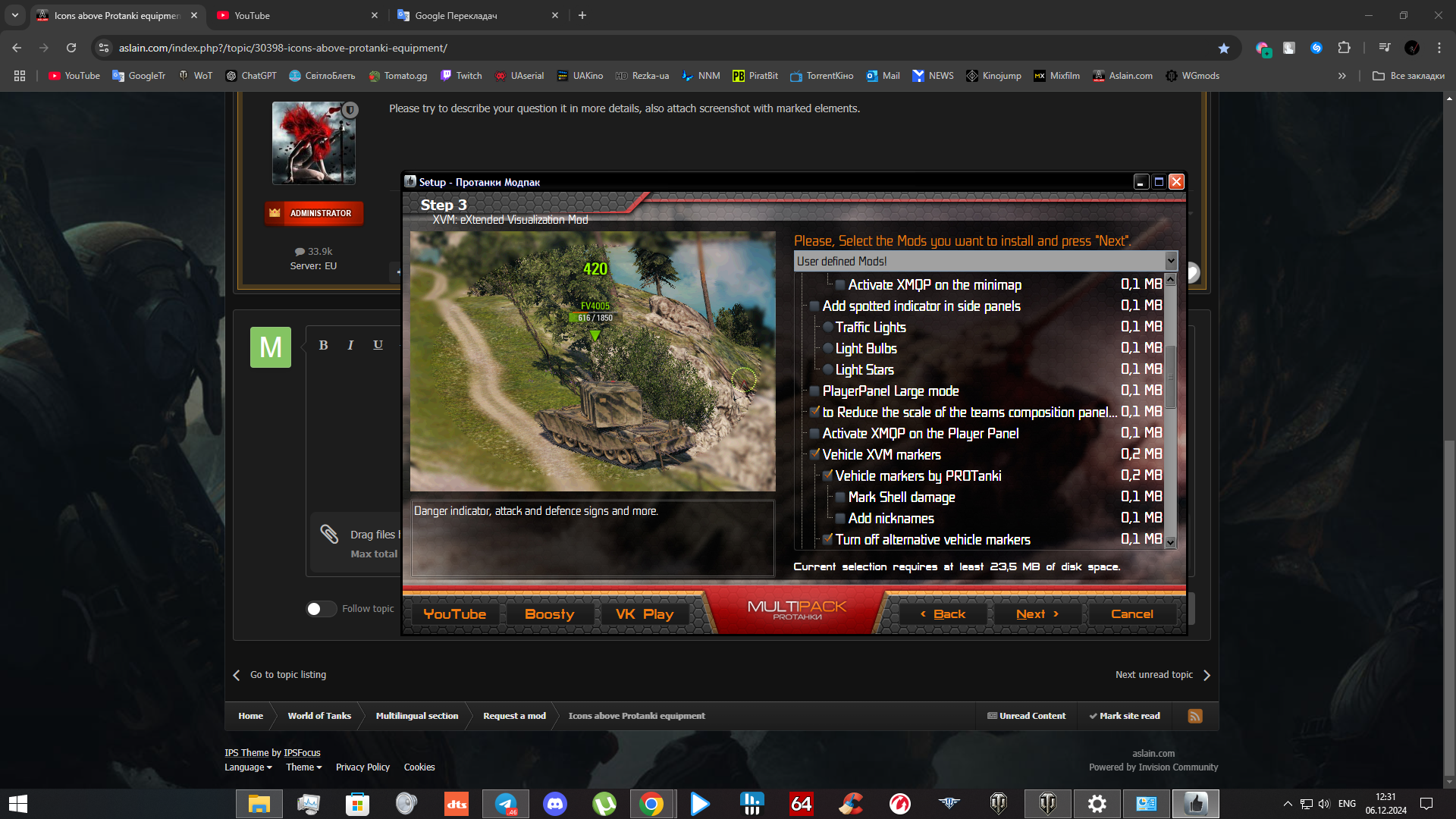
Task: Open the Aslain.com bookmark
Action: click(1122, 76)
